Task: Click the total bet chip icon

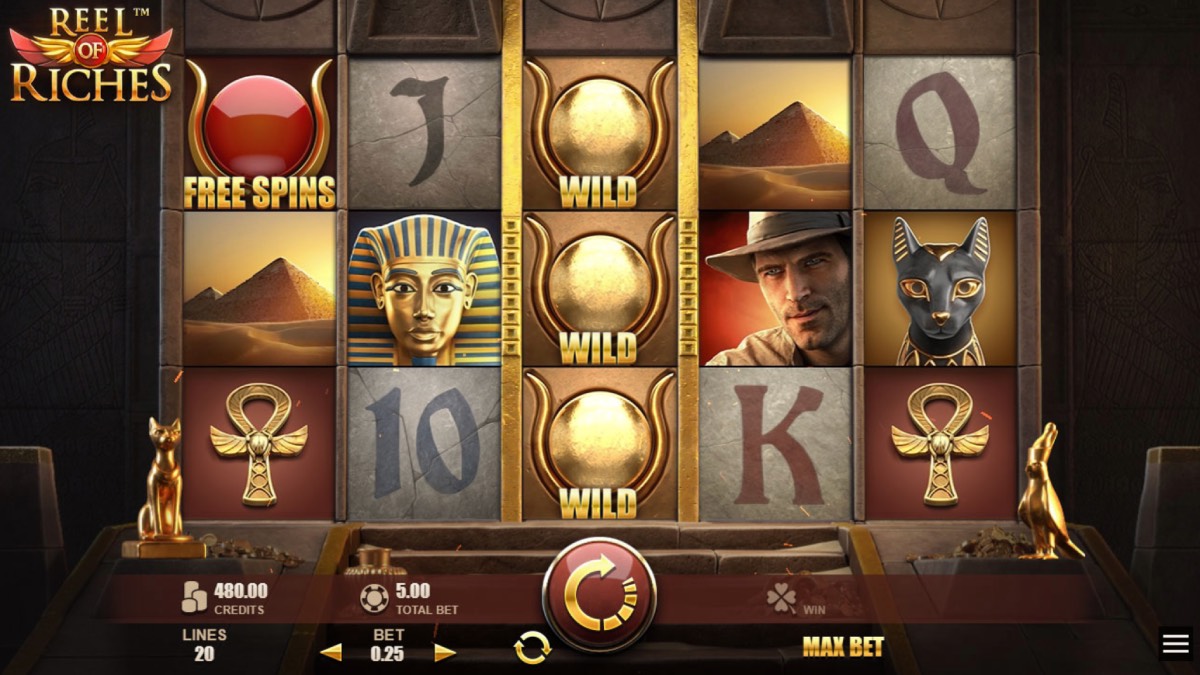Action: (374, 598)
